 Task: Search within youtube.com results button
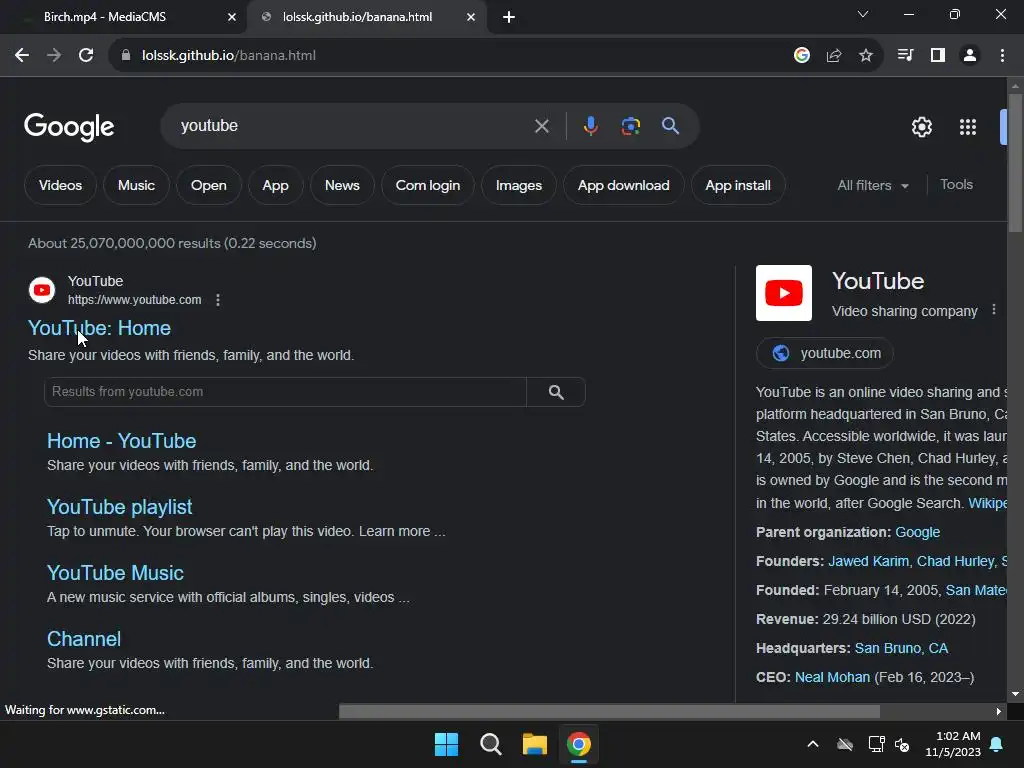[556, 392]
